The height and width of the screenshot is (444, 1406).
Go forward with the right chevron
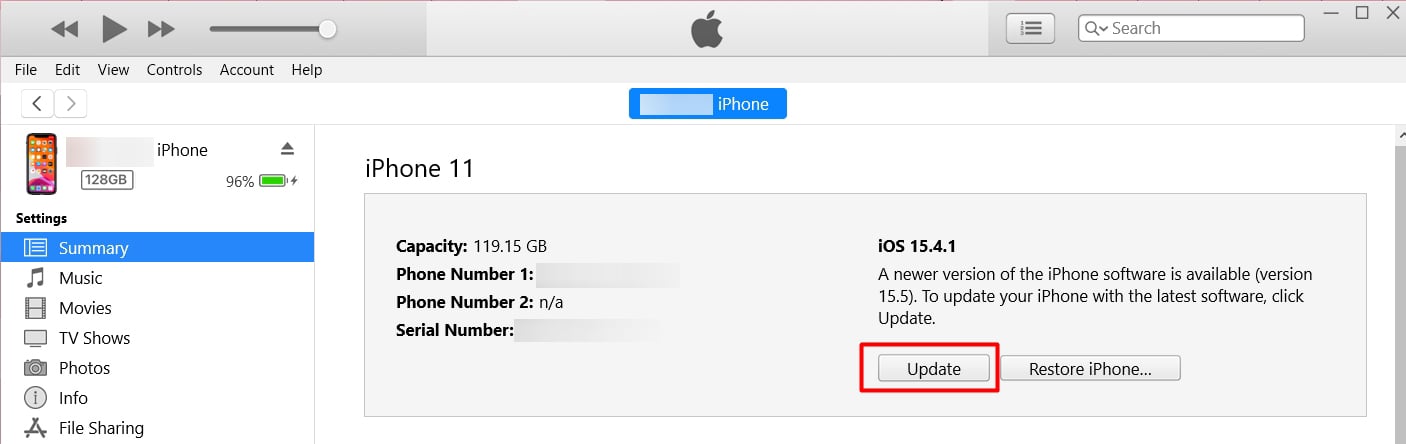pyautogui.click(x=70, y=103)
